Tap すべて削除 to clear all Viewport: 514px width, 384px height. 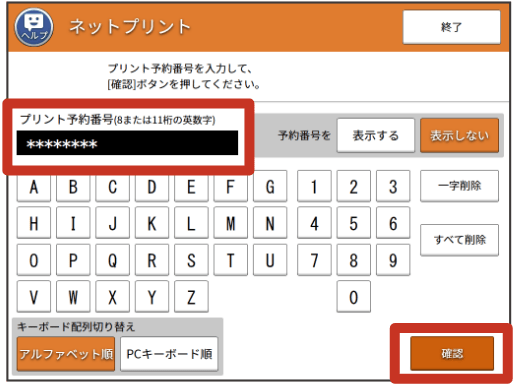[459, 240]
